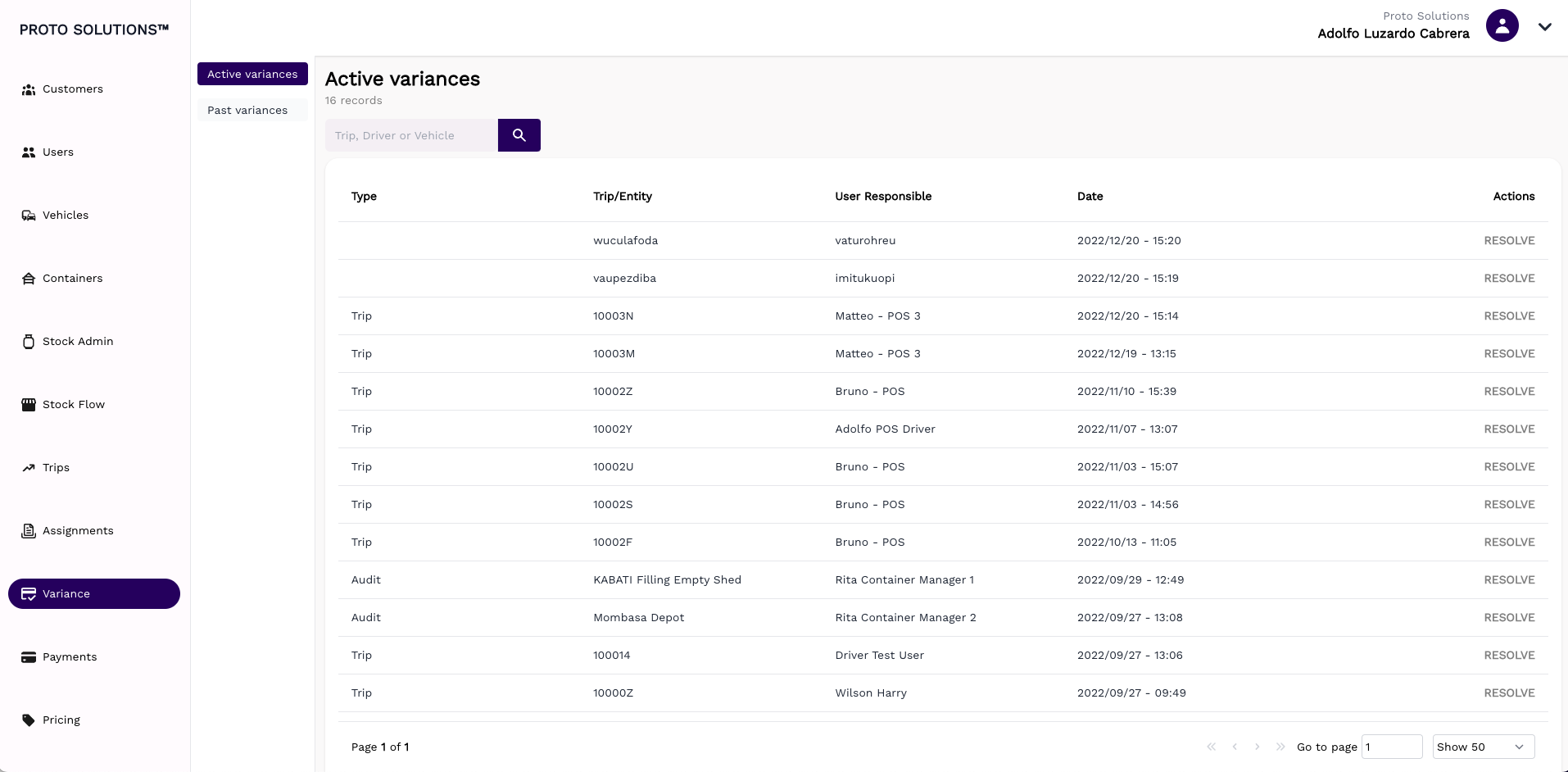The width and height of the screenshot is (1568, 772).
Task: Go to last page double-arrow icon
Action: [1280, 747]
